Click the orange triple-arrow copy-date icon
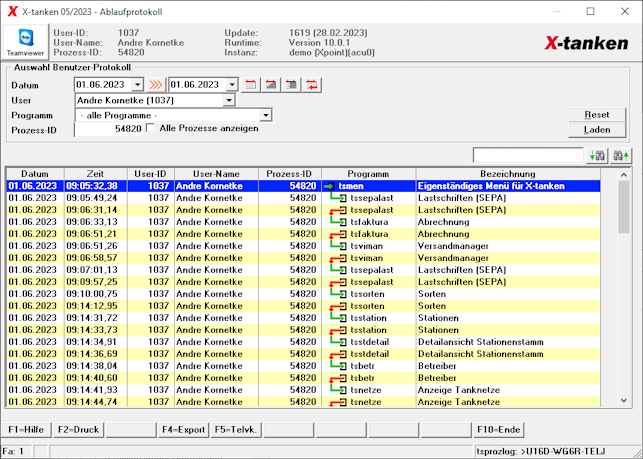Viewport: 643px width, 459px height. [x=156, y=85]
